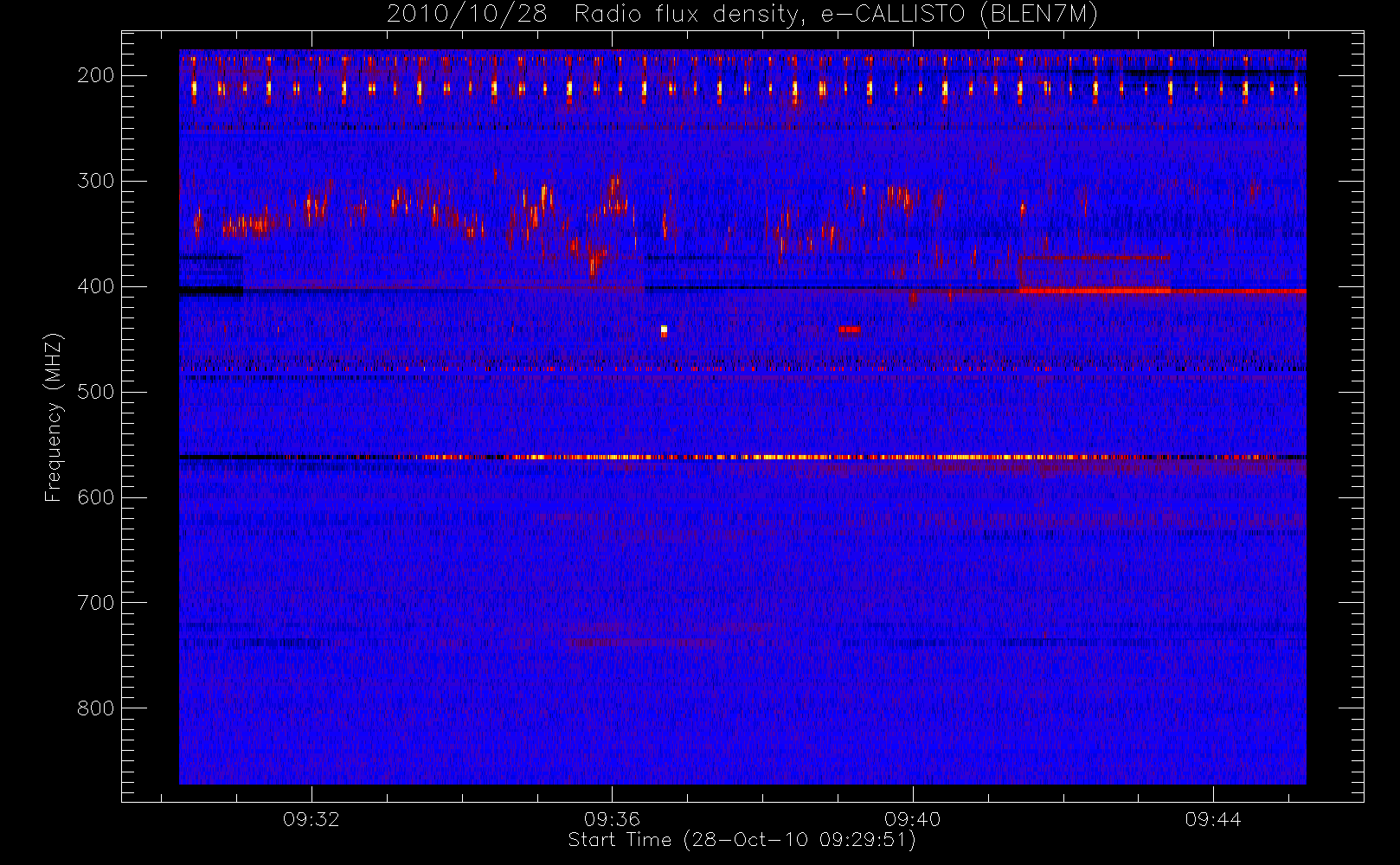Viewport: 1400px width, 865px height.
Task: Click the 09:40 time tick label
Action: [912, 819]
